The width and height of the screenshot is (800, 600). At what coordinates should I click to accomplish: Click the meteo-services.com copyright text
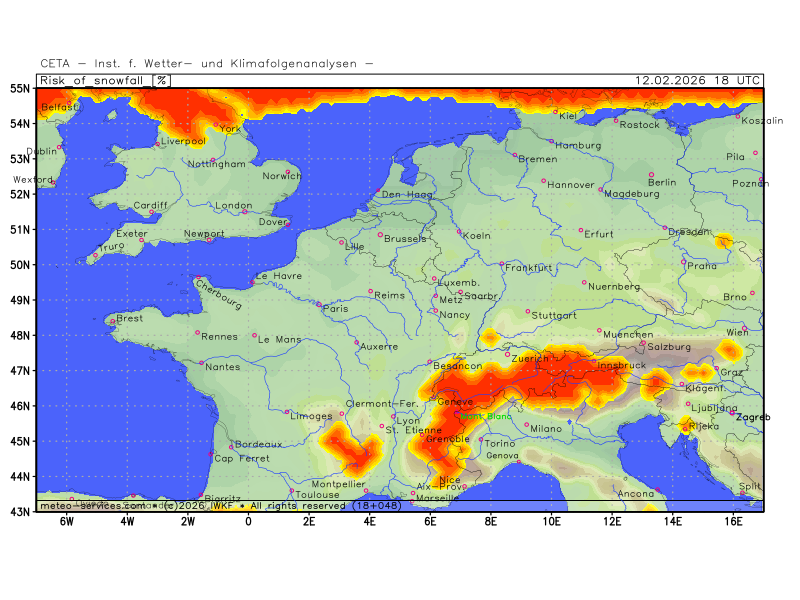(x=90, y=506)
